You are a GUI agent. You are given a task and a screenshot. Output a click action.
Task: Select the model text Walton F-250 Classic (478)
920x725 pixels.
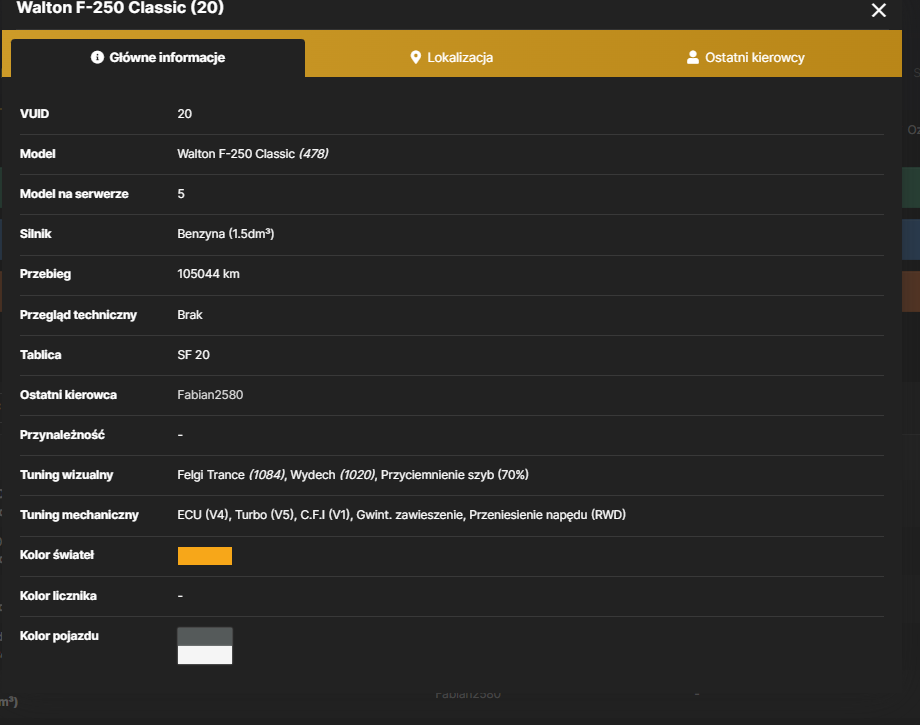tap(253, 154)
